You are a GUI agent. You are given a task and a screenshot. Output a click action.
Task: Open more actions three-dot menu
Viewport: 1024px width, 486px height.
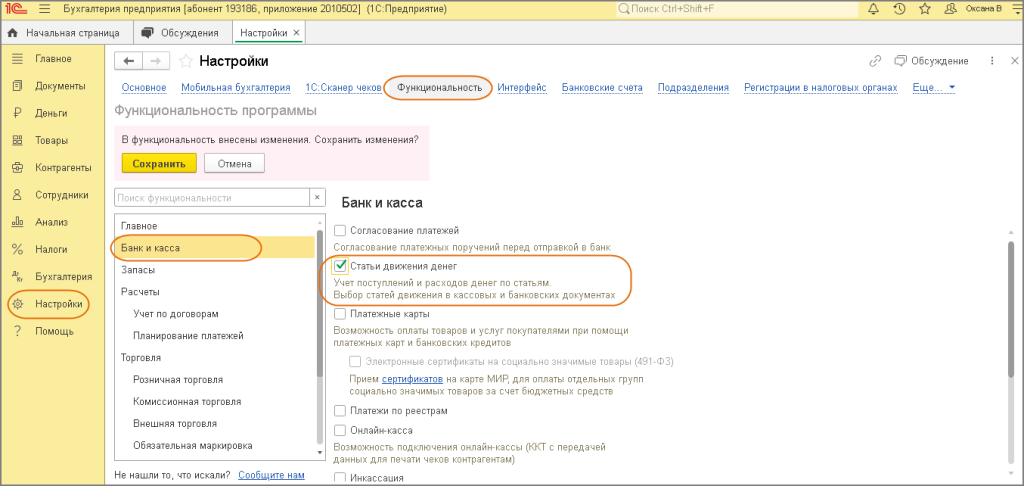pyautogui.click(x=992, y=61)
